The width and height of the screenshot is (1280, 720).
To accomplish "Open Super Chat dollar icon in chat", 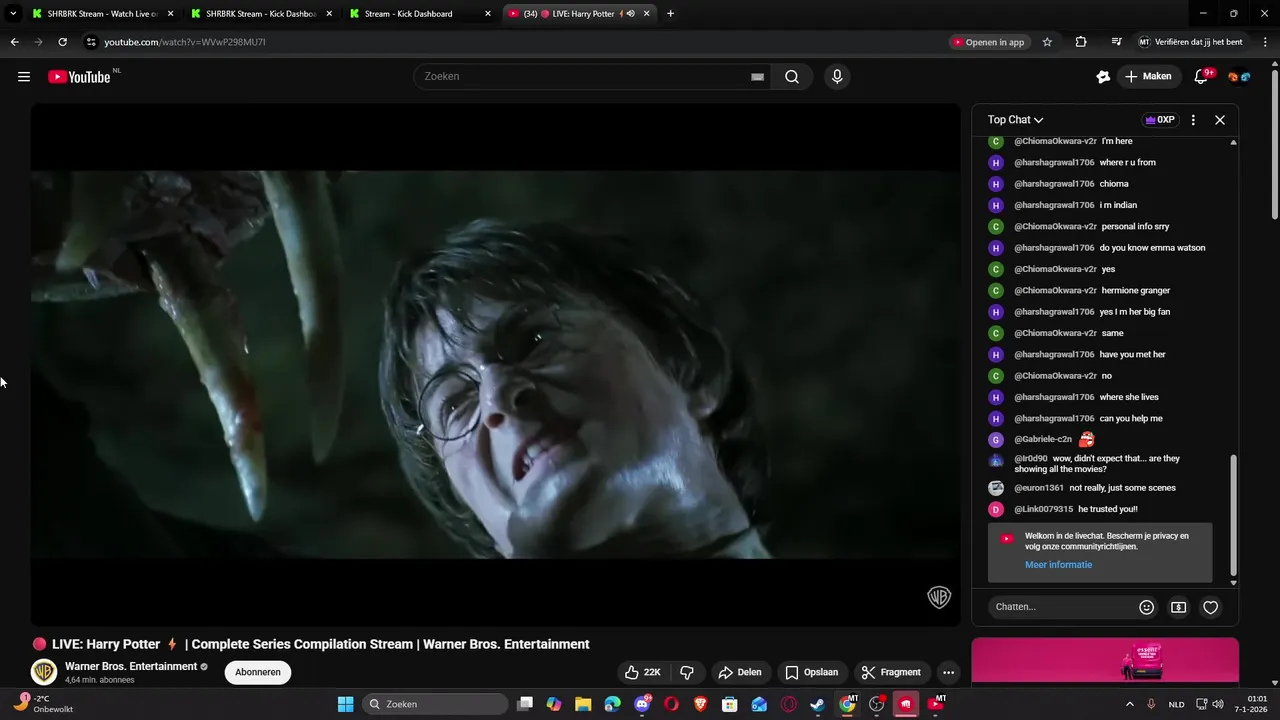I will pyautogui.click(x=1179, y=607).
